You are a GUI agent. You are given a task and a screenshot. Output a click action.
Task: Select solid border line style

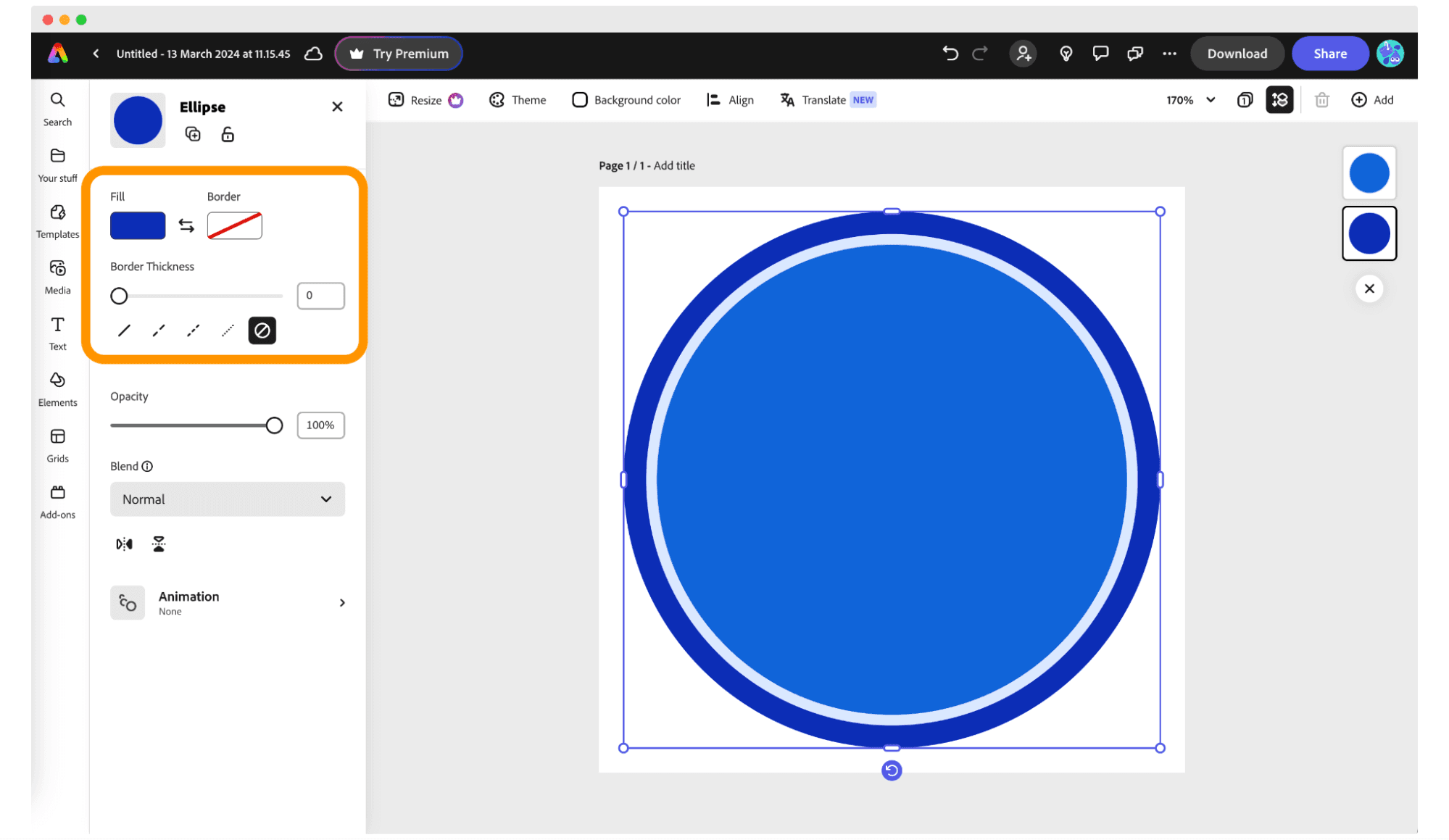coord(124,330)
